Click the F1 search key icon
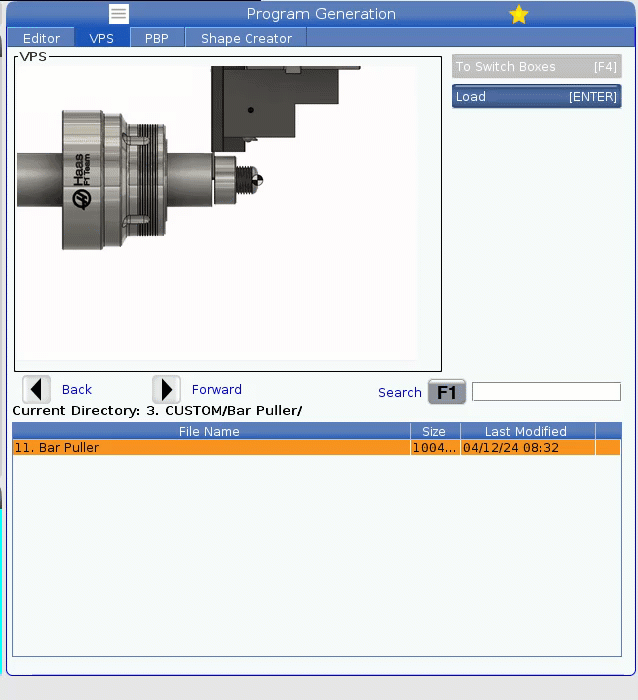Image resolution: width=638 pixels, height=700 pixels. pyautogui.click(x=446, y=392)
